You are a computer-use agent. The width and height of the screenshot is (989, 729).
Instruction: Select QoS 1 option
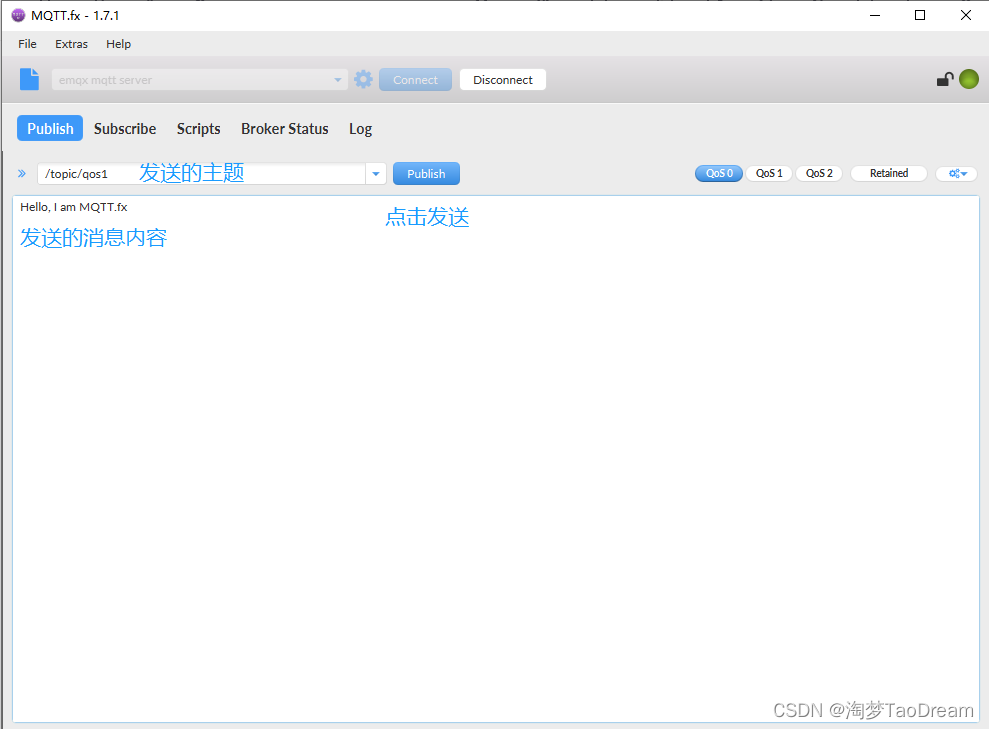tap(769, 173)
